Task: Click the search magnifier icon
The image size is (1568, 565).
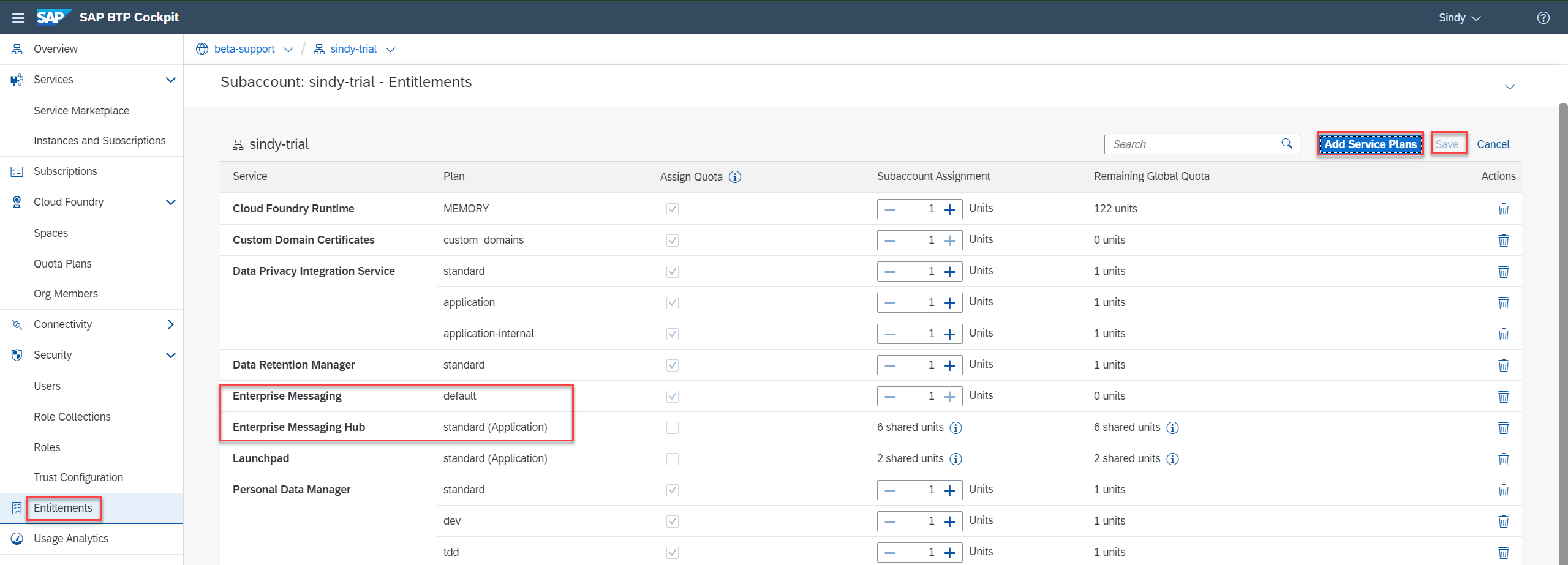Action: click(1287, 144)
